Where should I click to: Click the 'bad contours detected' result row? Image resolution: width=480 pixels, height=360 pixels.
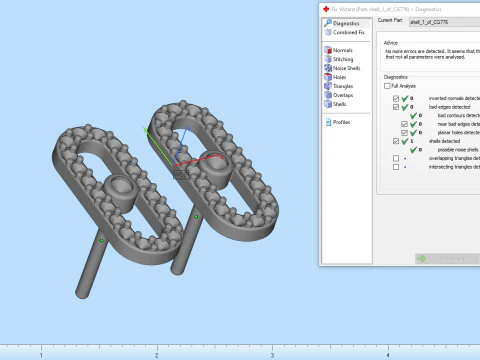click(445, 115)
